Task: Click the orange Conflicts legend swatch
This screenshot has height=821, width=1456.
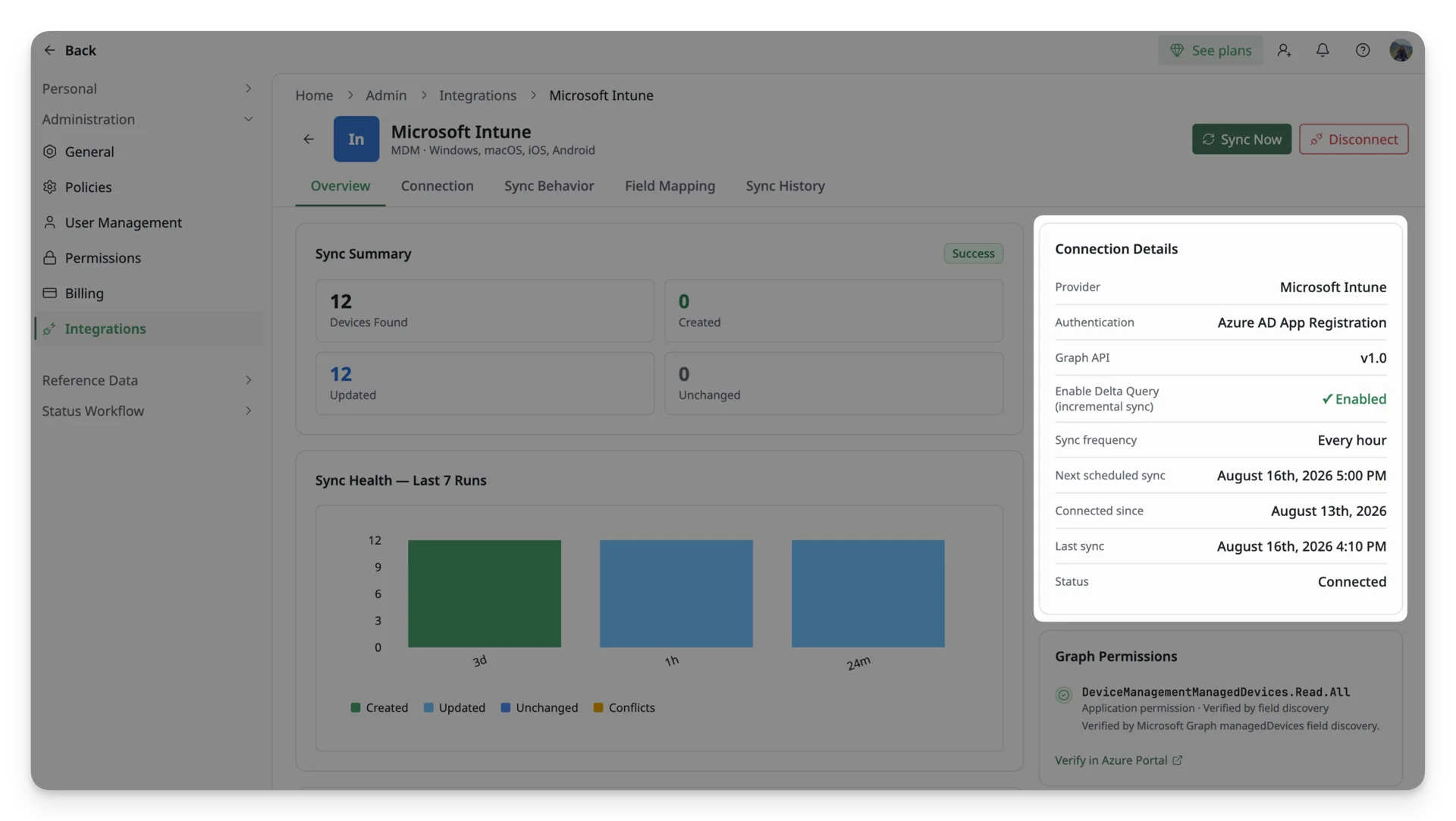Action: click(598, 708)
